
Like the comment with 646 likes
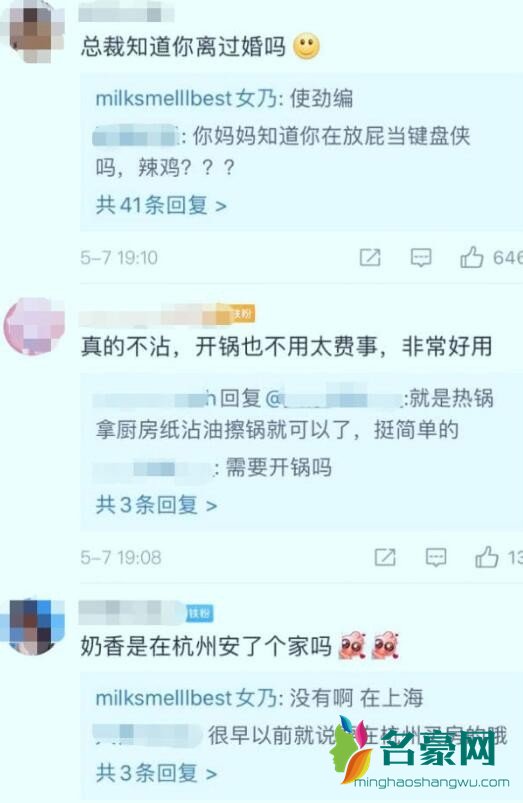(471, 257)
